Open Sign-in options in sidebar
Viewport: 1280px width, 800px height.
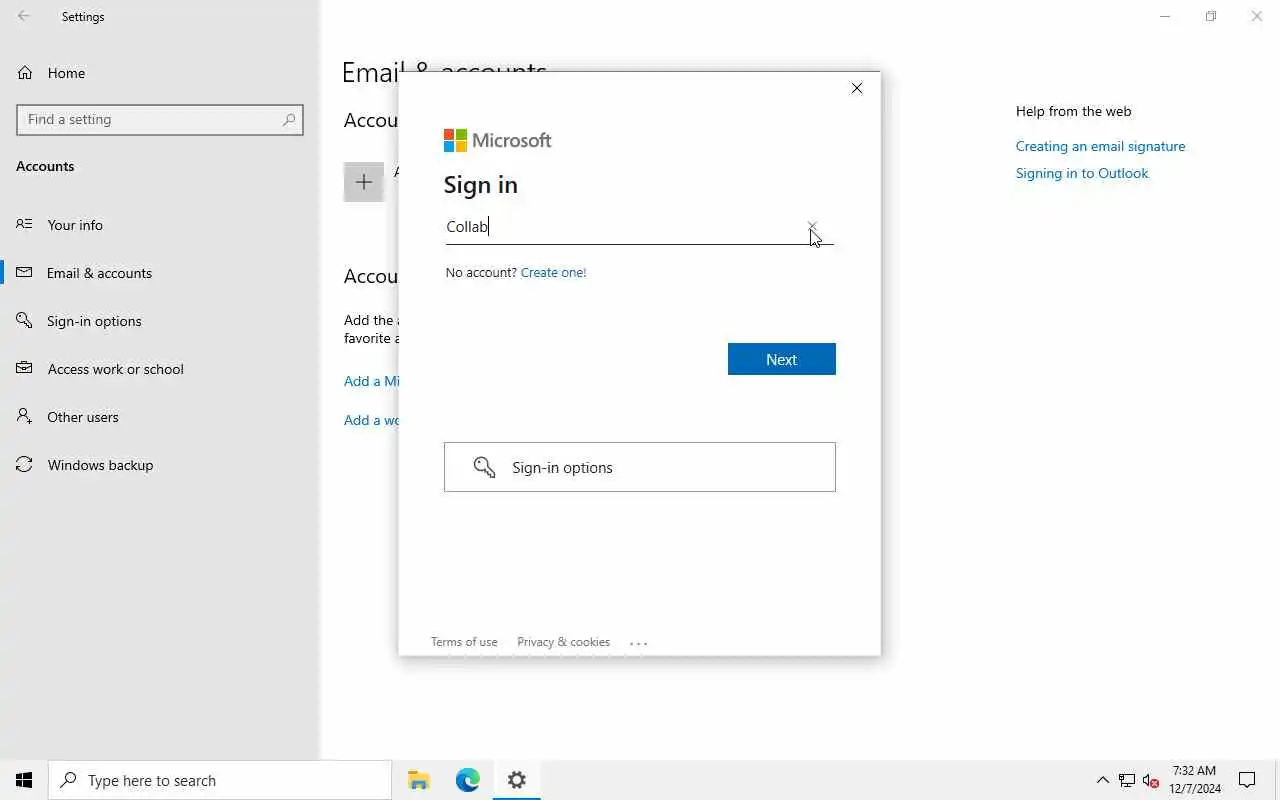160,321
